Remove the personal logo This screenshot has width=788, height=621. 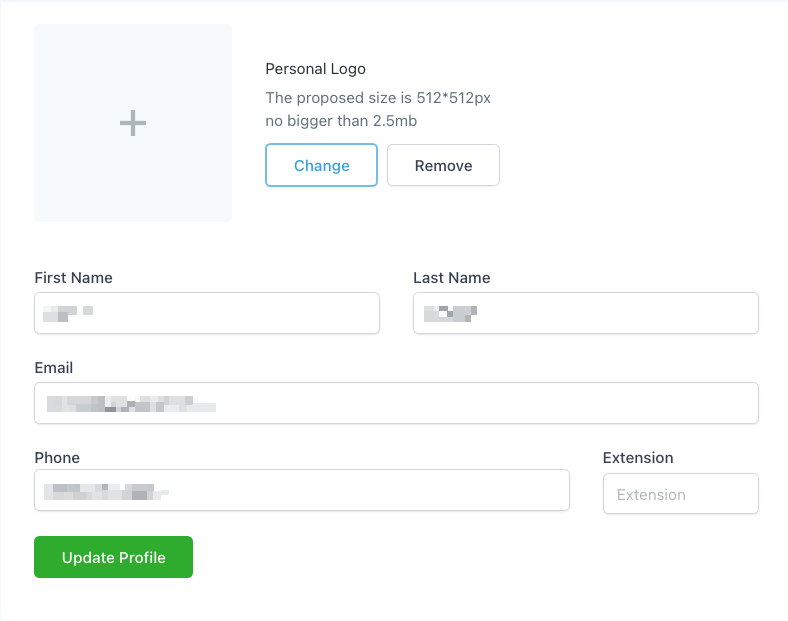[443, 165]
